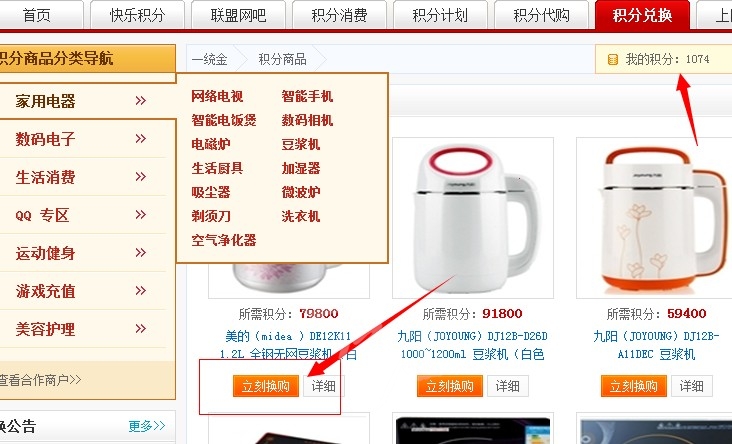Open the 快乐积分 tab
Viewport: 732px width, 444px height.
138,15
